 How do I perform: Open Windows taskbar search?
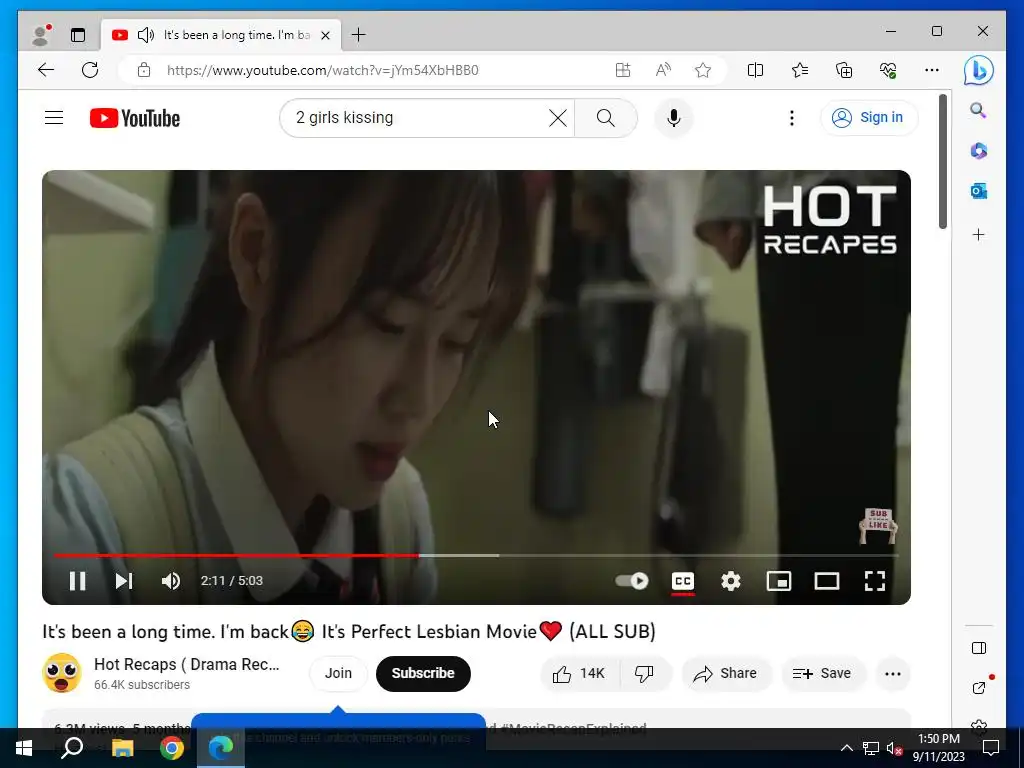coord(72,748)
